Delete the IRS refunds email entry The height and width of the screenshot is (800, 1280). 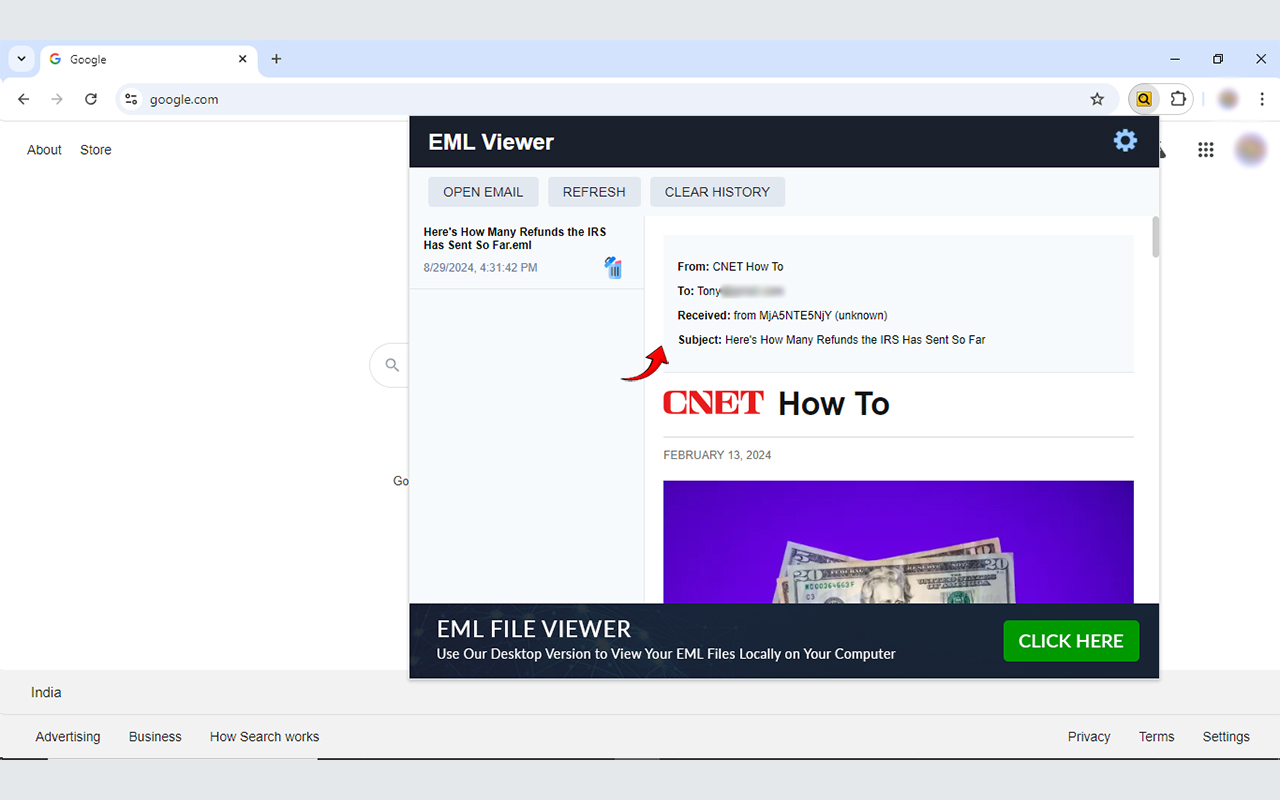(x=613, y=267)
